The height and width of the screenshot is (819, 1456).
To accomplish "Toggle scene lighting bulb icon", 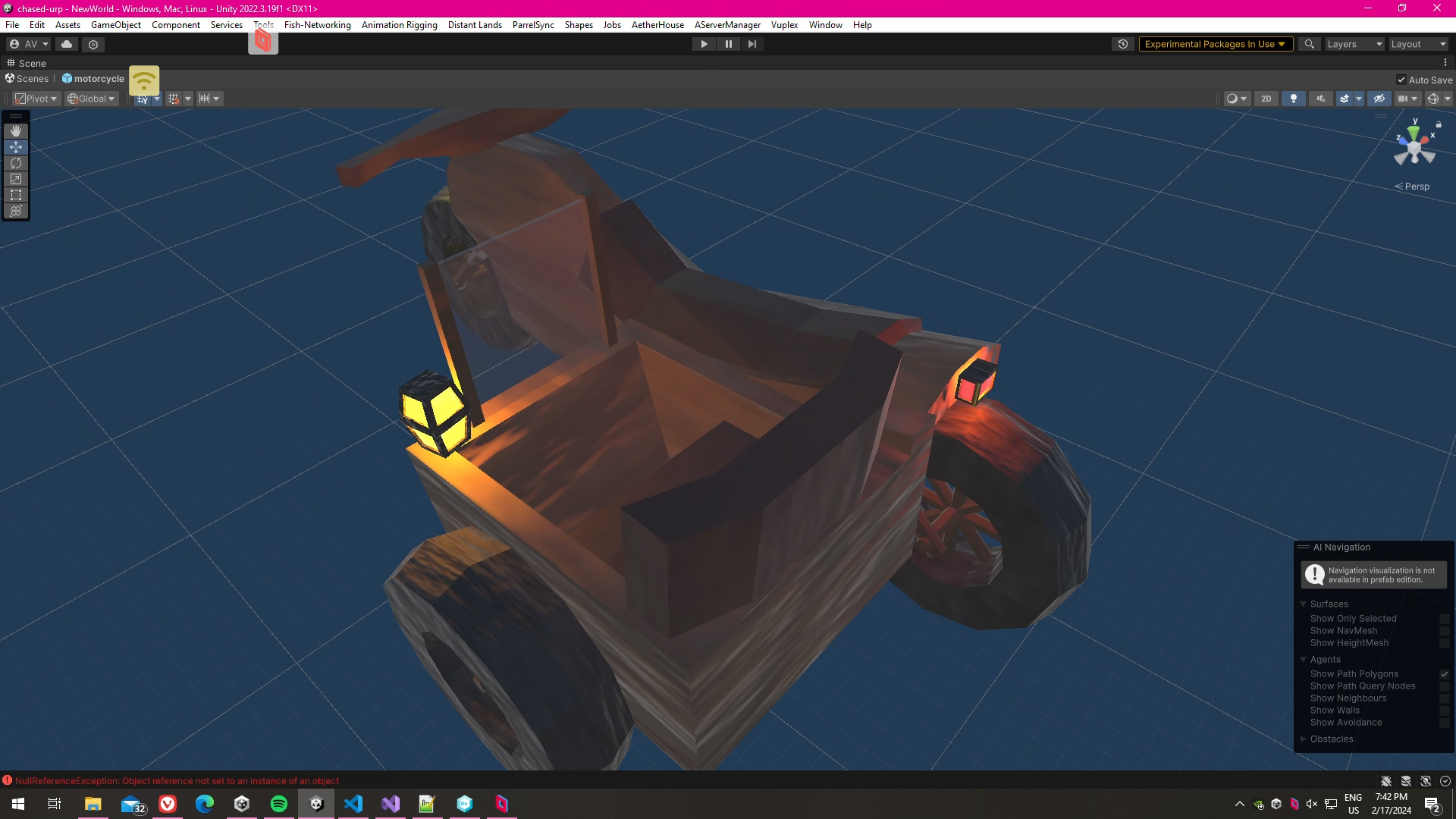I will 1294,99.
